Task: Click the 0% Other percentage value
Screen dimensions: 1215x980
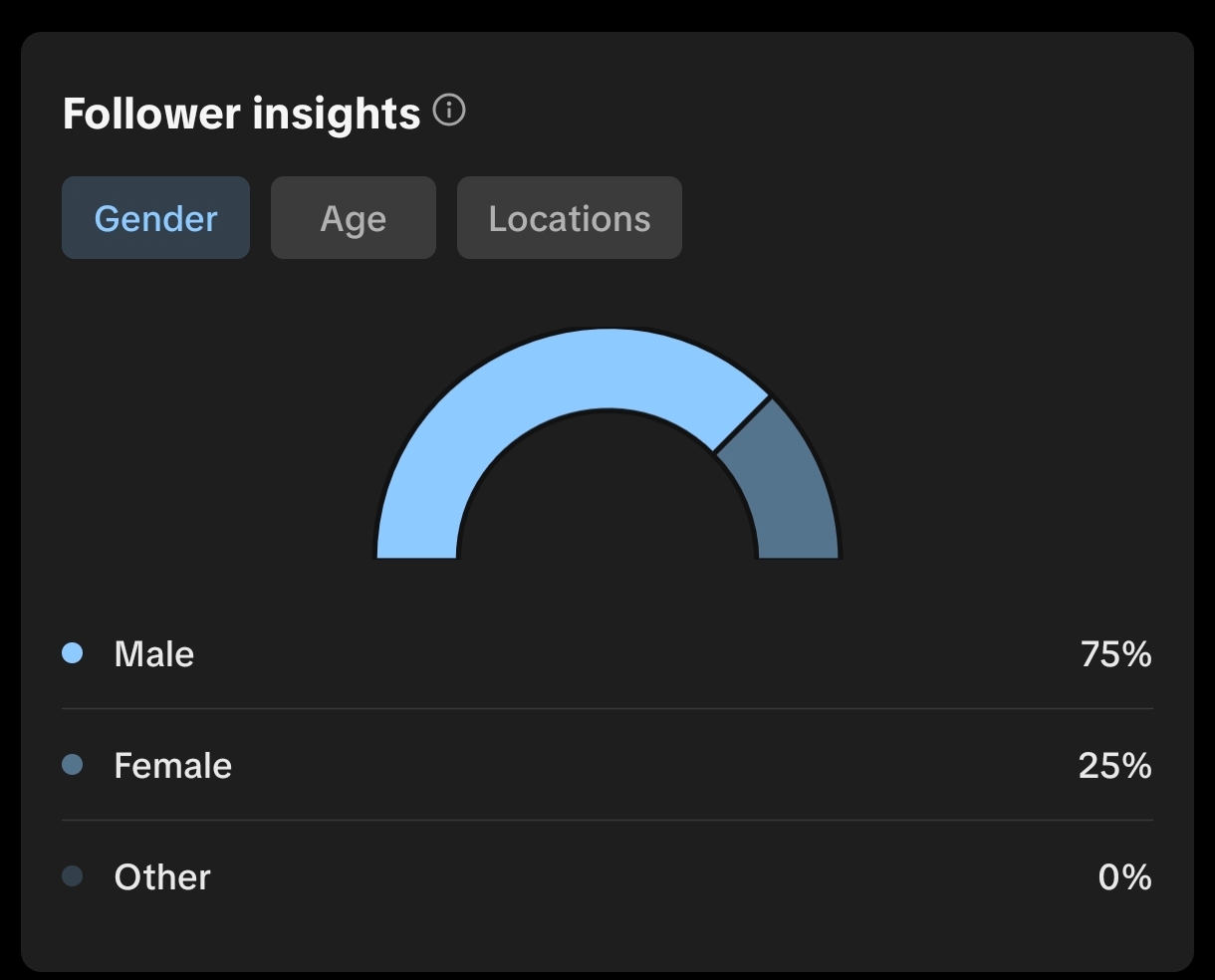Action: [x=1124, y=877]
